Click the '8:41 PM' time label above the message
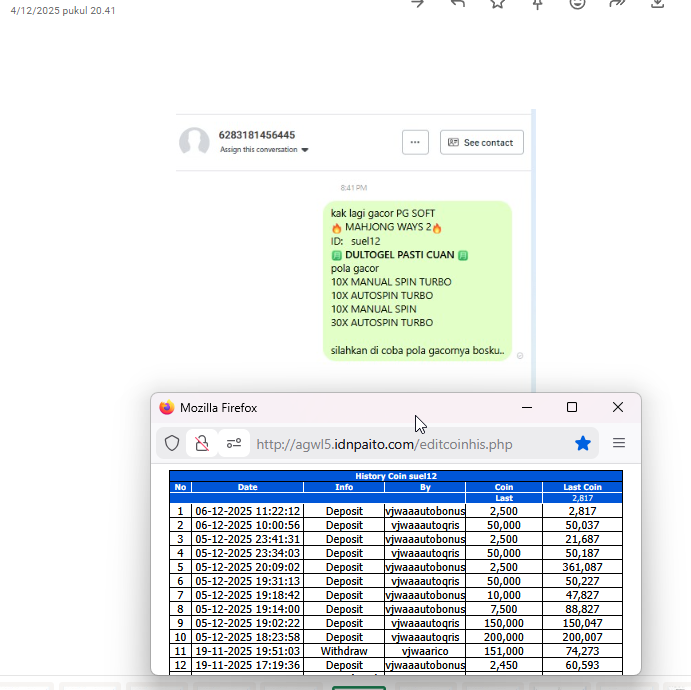This screenshot has width=691, height=690. (x=353, y=188)
